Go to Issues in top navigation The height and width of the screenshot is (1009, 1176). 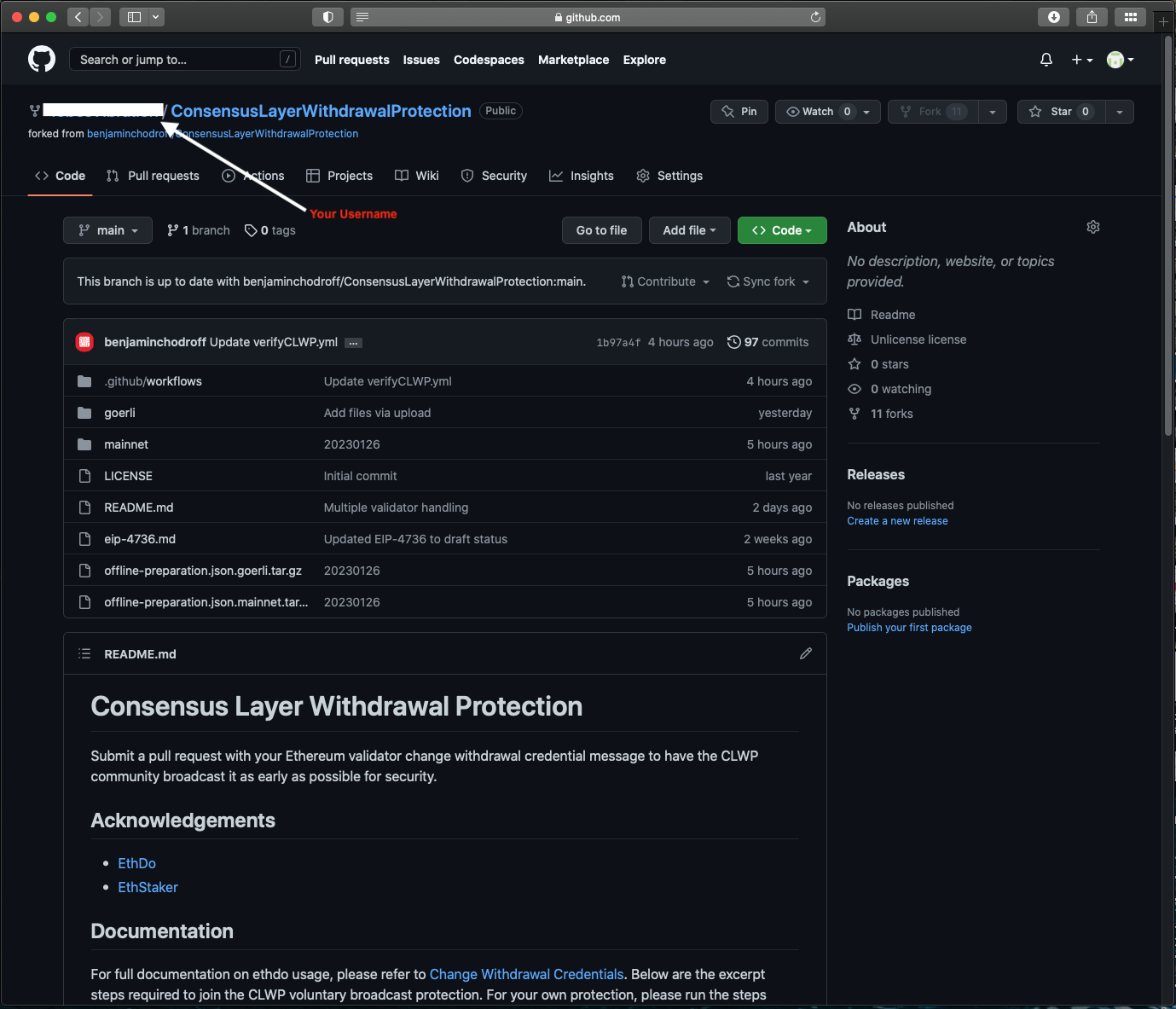[x=421, y=60]
